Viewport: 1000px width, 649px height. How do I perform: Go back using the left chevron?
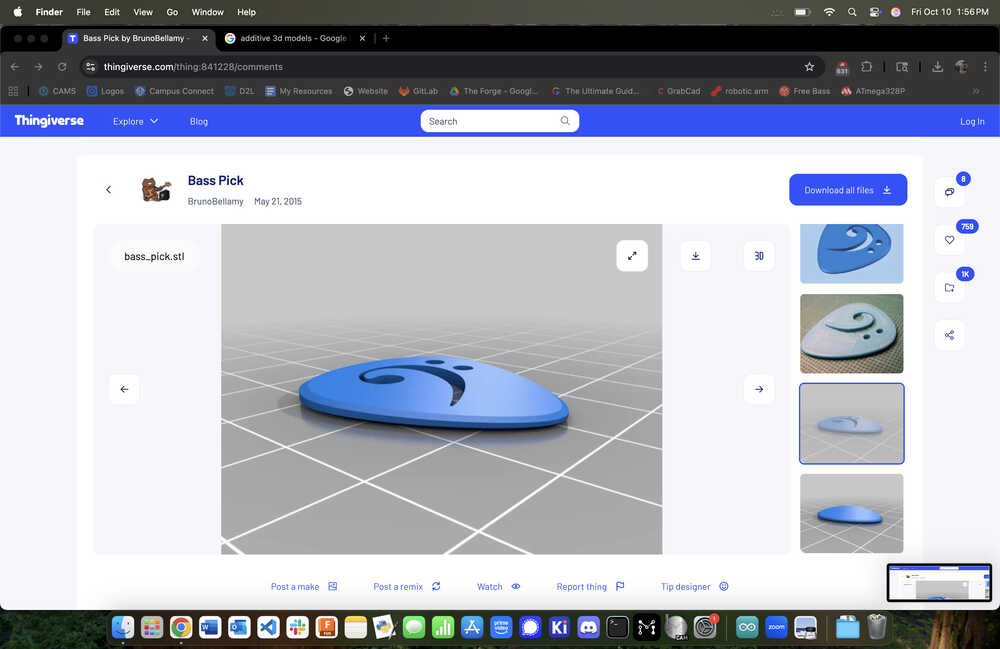(109, 190)
